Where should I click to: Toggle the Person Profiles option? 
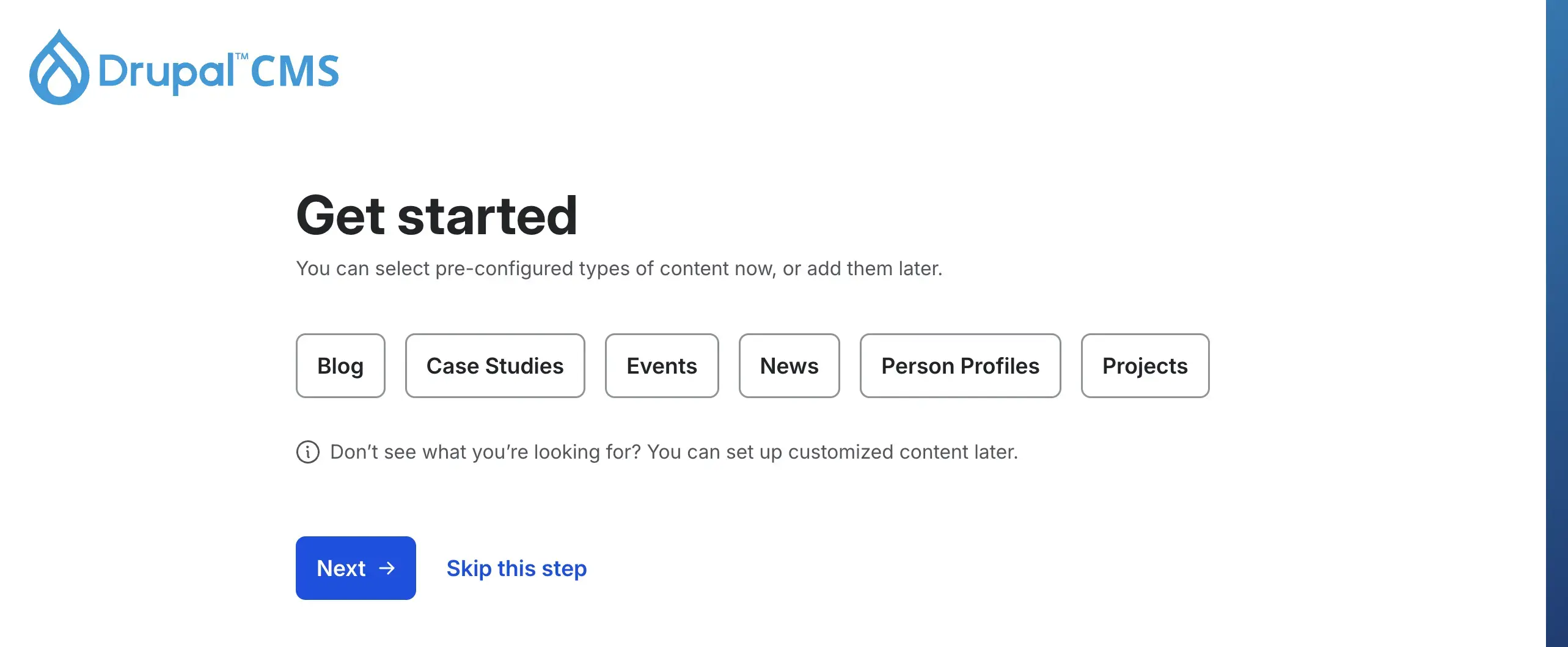click(x=960, y=366)
